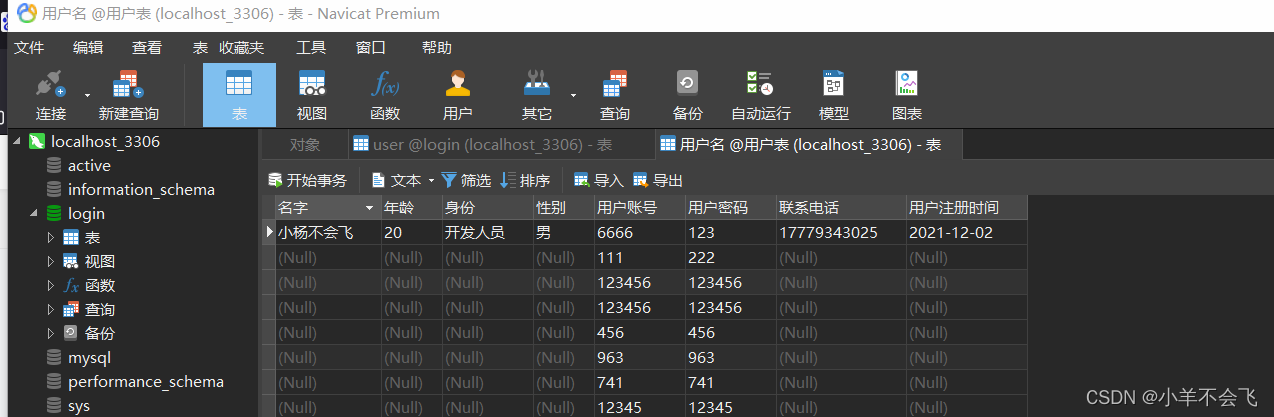Expand the 表 node under login

tap(51, 238)
